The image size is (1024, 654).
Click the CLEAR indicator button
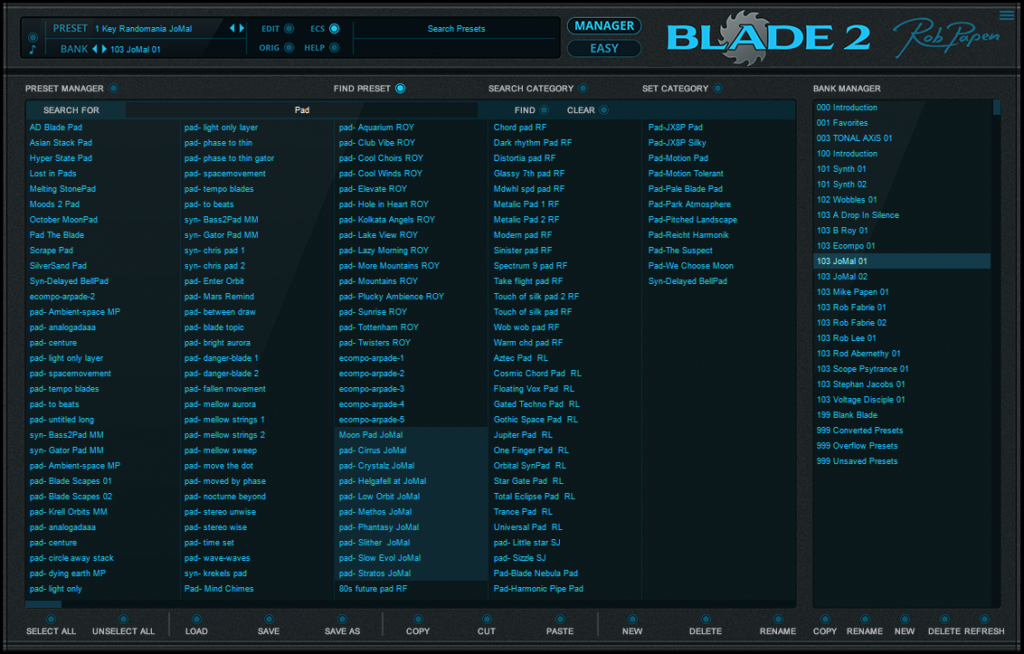click(604, 110)
